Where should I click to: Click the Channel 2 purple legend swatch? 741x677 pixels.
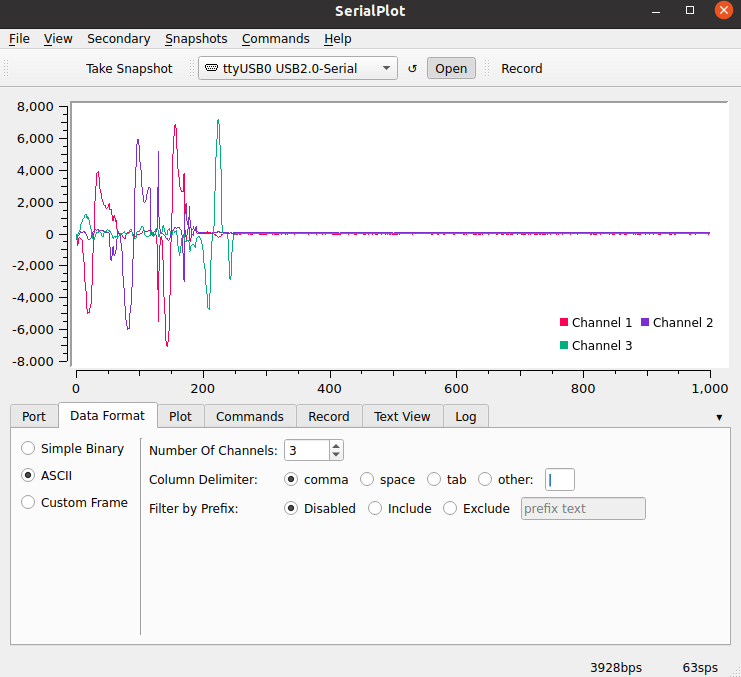tap(645, 322)
